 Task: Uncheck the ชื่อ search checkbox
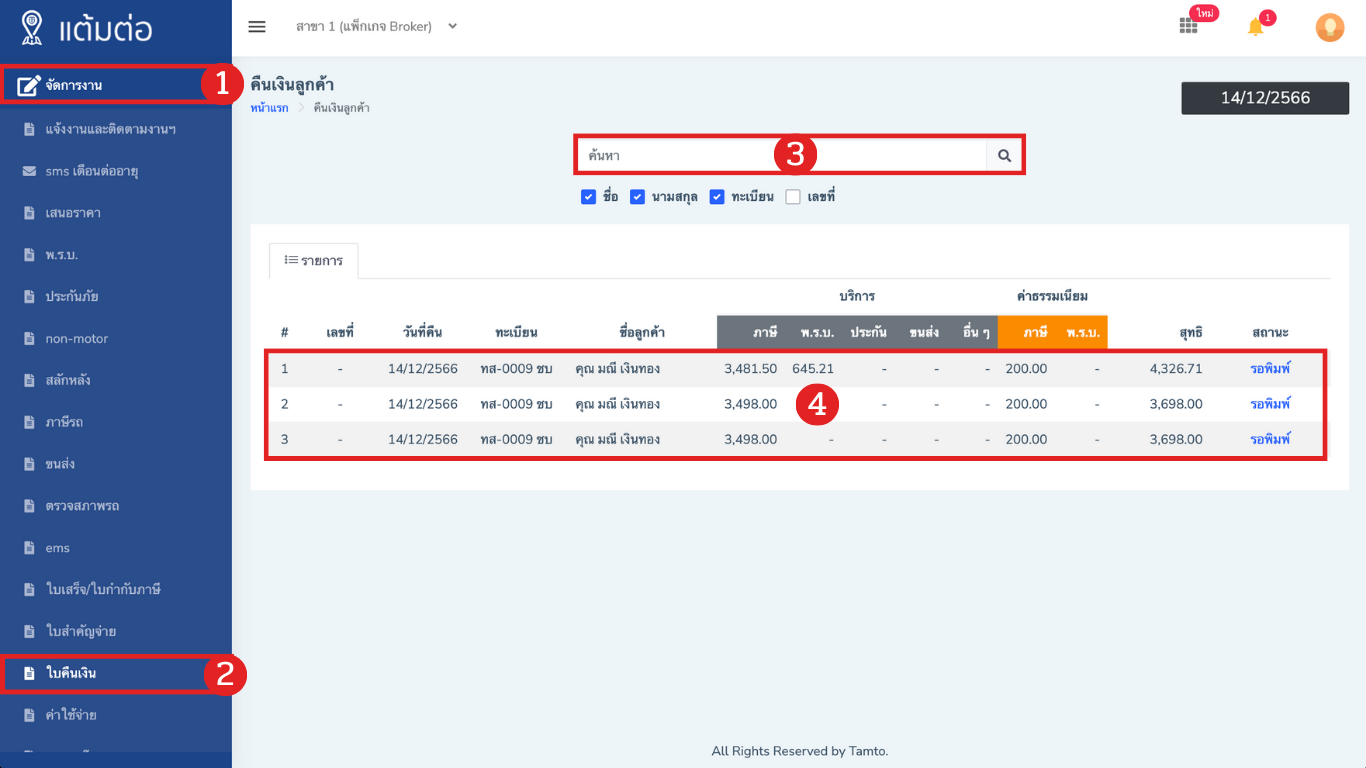coord(588,197)
